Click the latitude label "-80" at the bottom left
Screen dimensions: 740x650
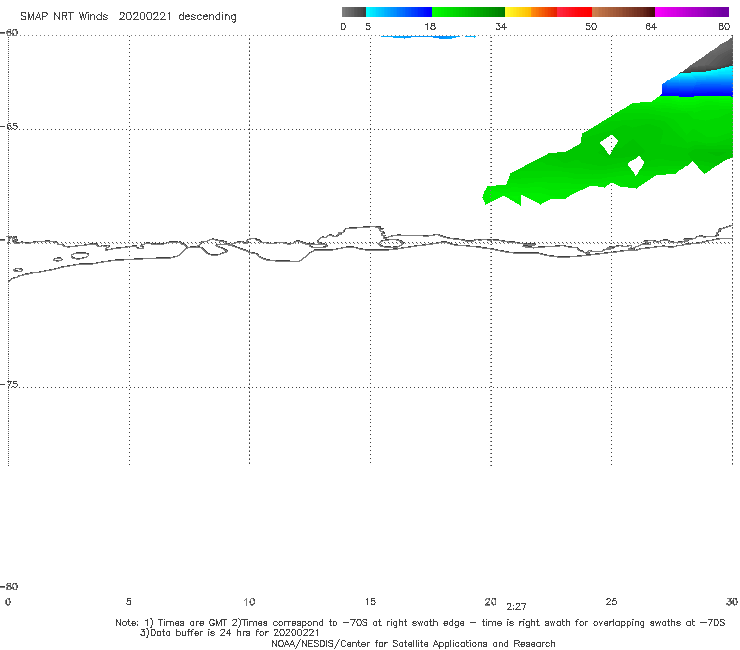pyautogui.click(x=9, y=587)
